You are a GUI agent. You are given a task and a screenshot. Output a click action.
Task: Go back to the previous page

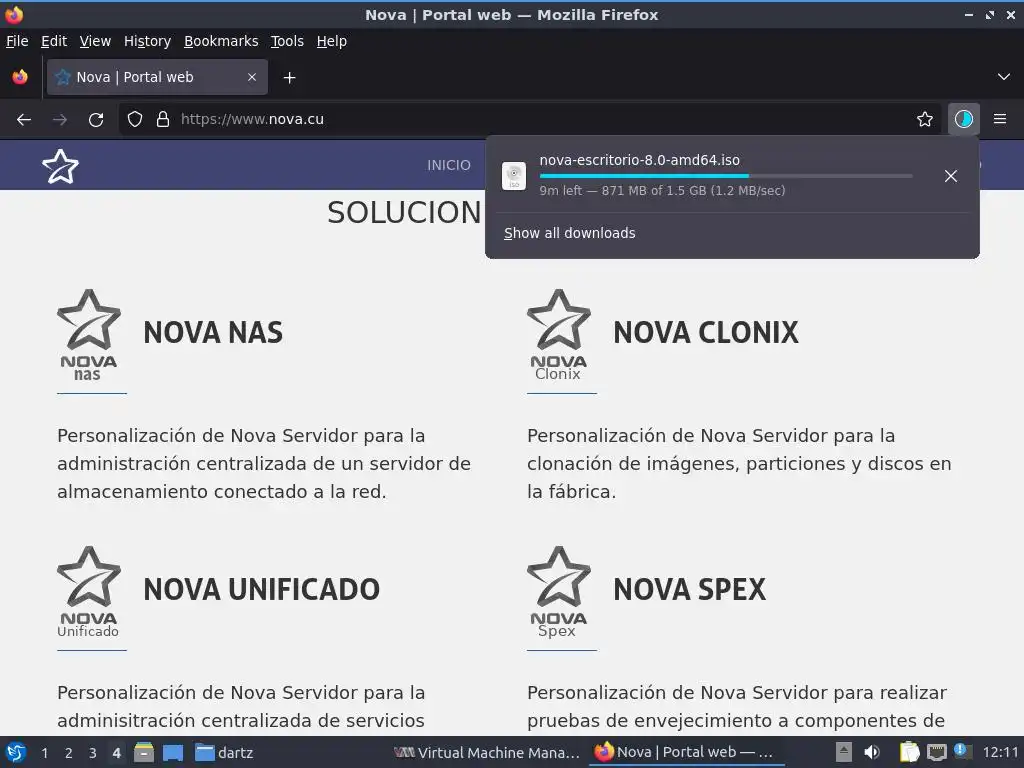pos(24,120)
